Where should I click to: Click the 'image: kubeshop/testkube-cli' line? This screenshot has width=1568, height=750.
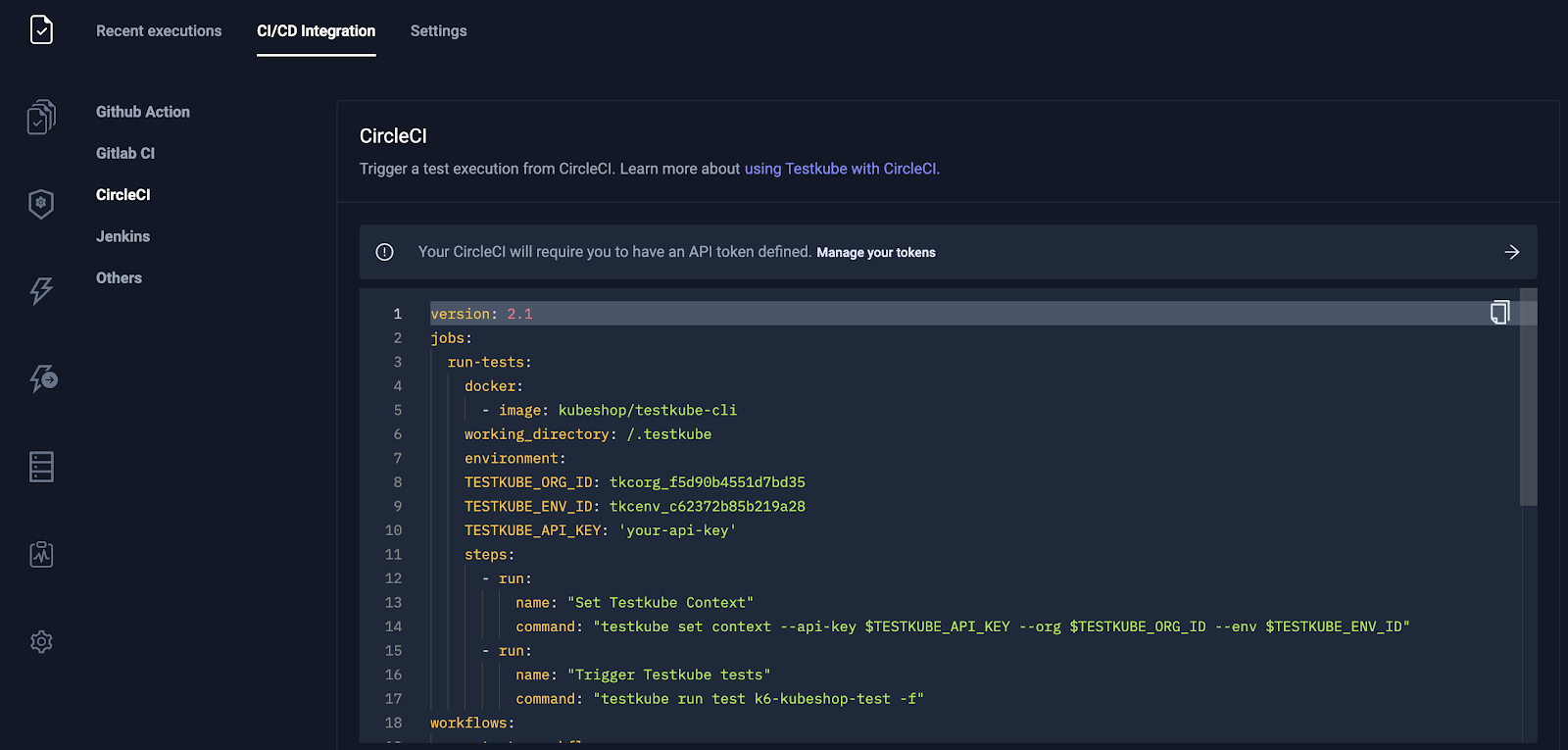coord(610,410)
